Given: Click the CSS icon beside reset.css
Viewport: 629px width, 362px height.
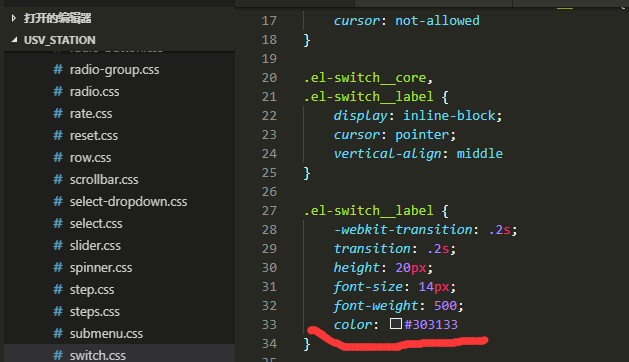Looking at the screenshot, I should point(58,136).
